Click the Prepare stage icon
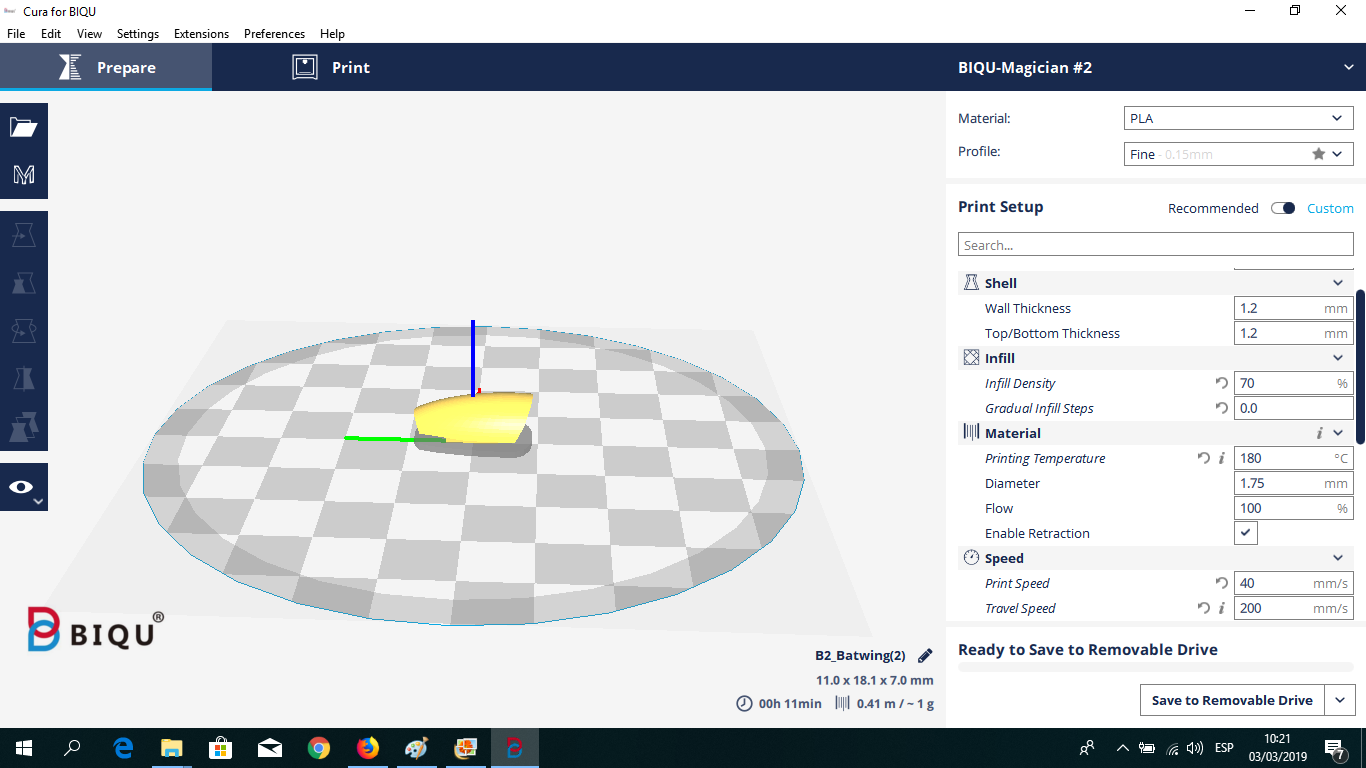 coord(70,67)
